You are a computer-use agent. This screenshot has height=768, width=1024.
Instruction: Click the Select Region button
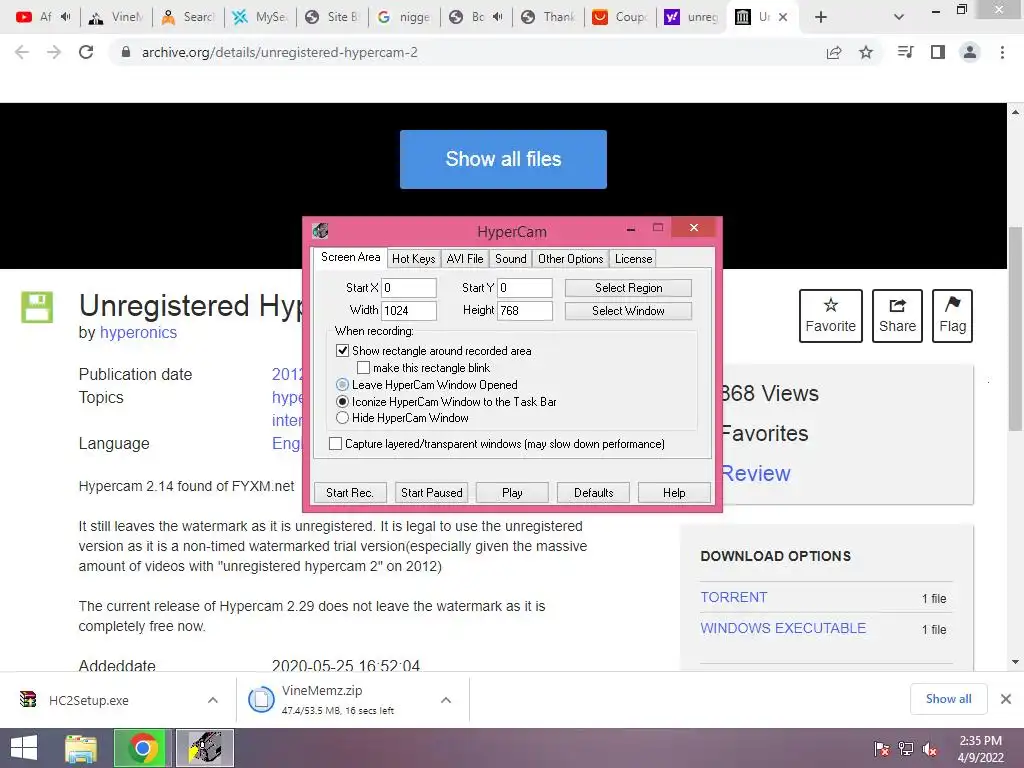click(628, 288)
